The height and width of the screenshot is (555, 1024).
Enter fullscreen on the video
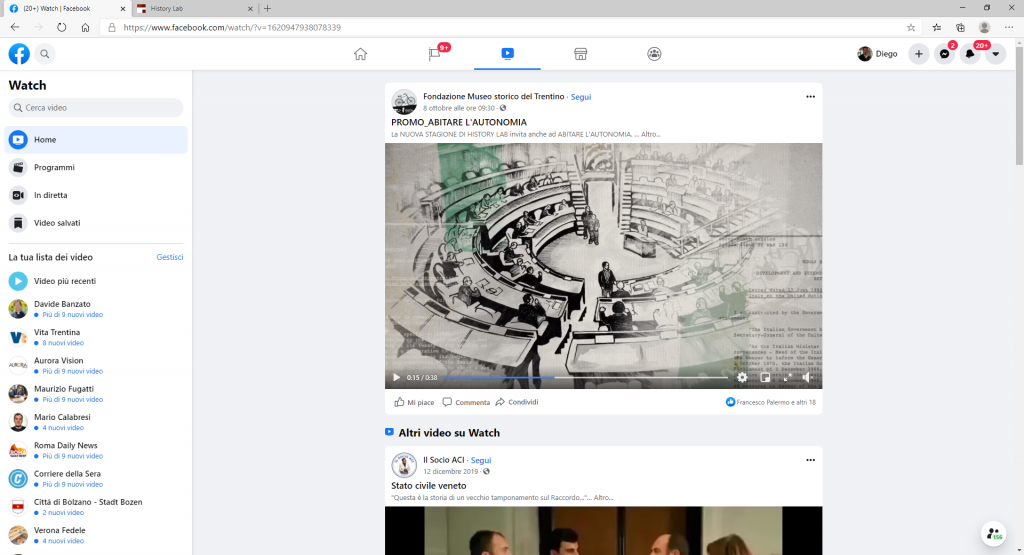(x=786, y=377)
